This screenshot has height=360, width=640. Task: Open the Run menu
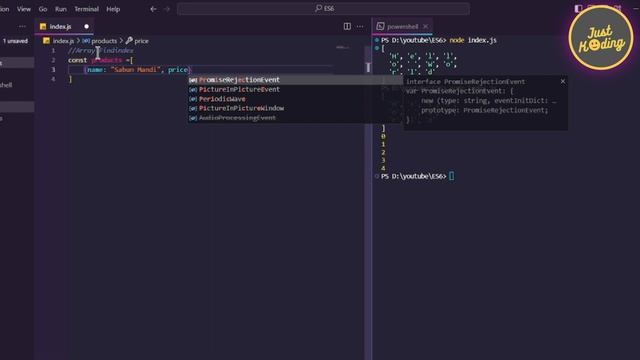tap(60, 9)
